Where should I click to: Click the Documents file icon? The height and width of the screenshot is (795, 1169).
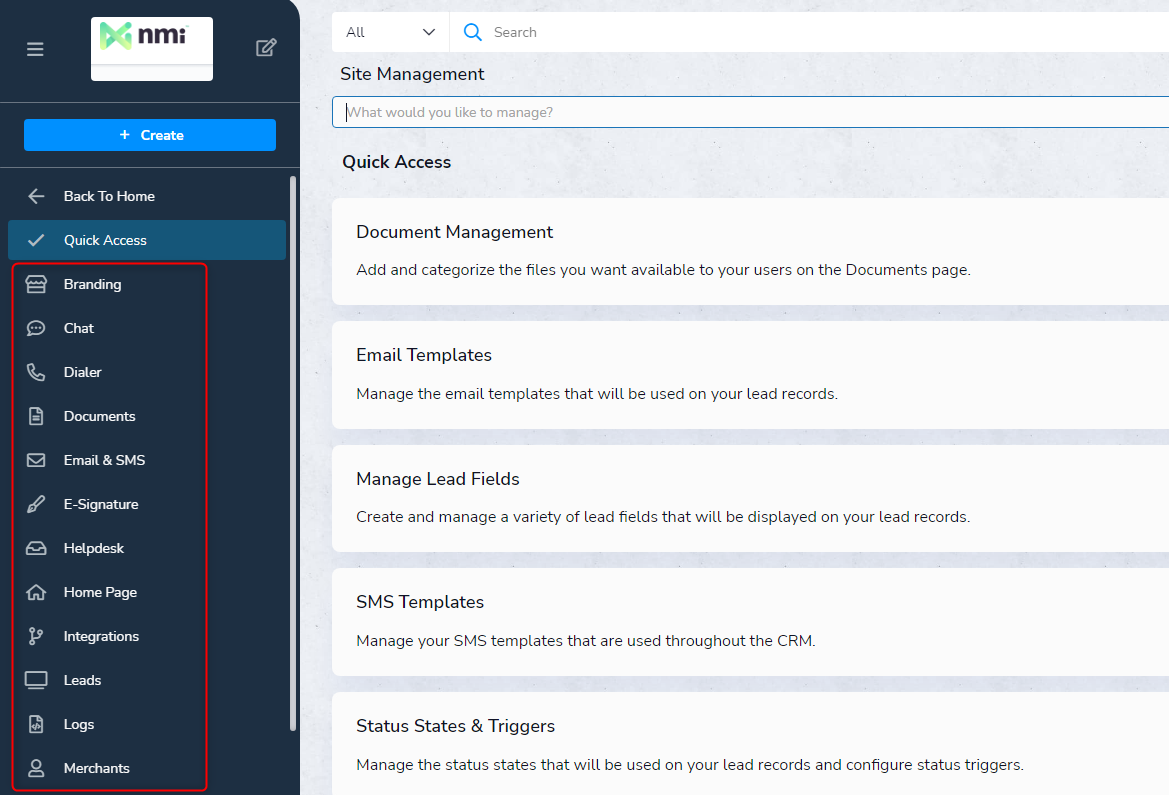[x=36, y=416]
